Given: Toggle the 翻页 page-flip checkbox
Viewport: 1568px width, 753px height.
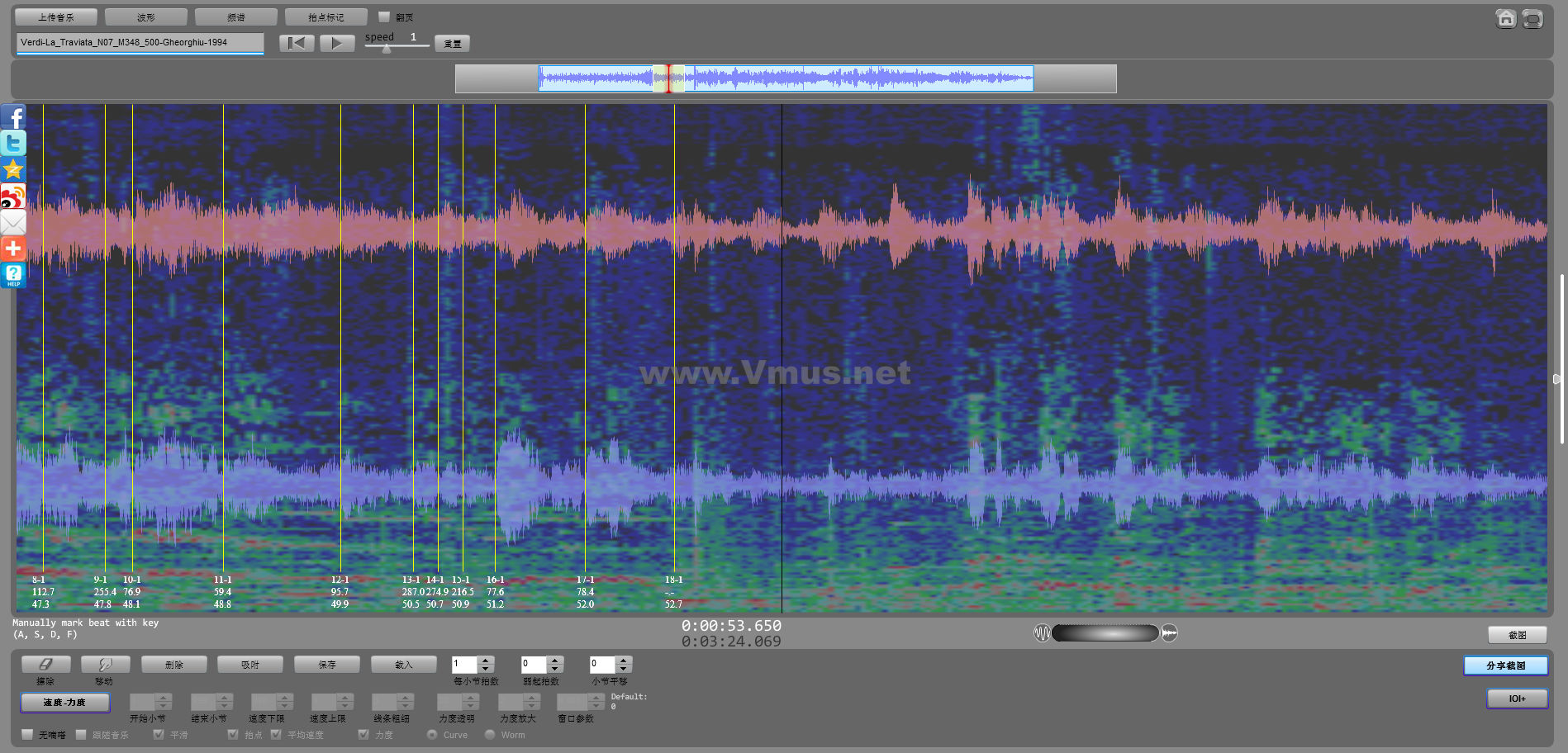Looking at the screenshot, I should coord(383,17).
